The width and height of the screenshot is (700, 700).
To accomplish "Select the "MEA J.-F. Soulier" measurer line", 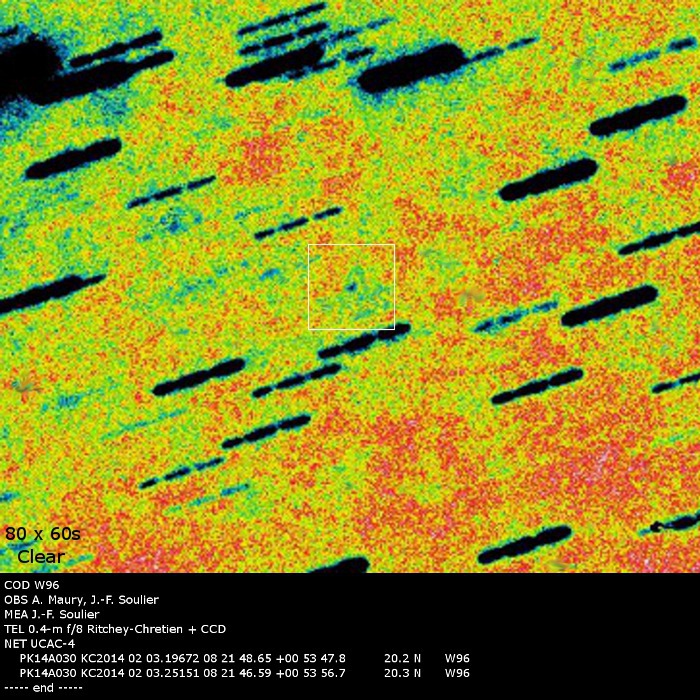I will pos(51,614).
